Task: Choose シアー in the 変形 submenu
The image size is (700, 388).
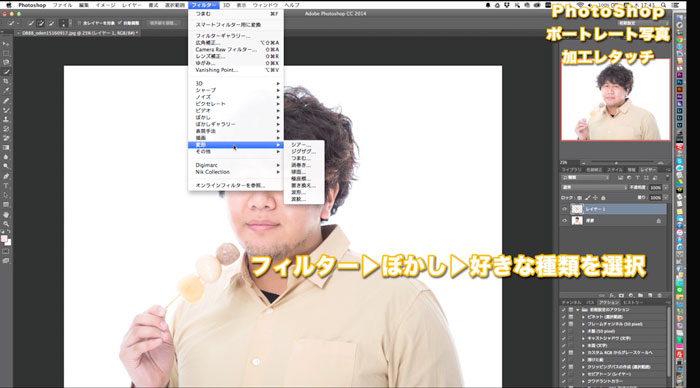Action: [304, 145]
